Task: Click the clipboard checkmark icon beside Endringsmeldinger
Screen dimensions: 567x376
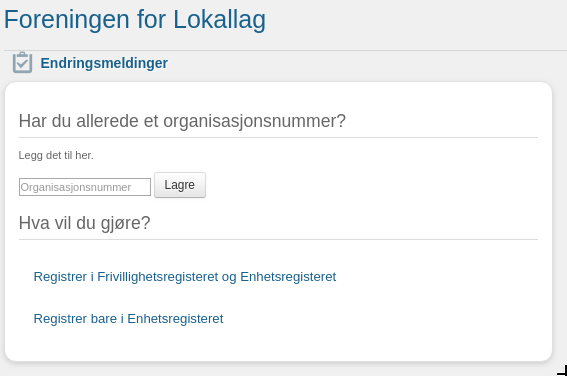Action: coord(22,63)
